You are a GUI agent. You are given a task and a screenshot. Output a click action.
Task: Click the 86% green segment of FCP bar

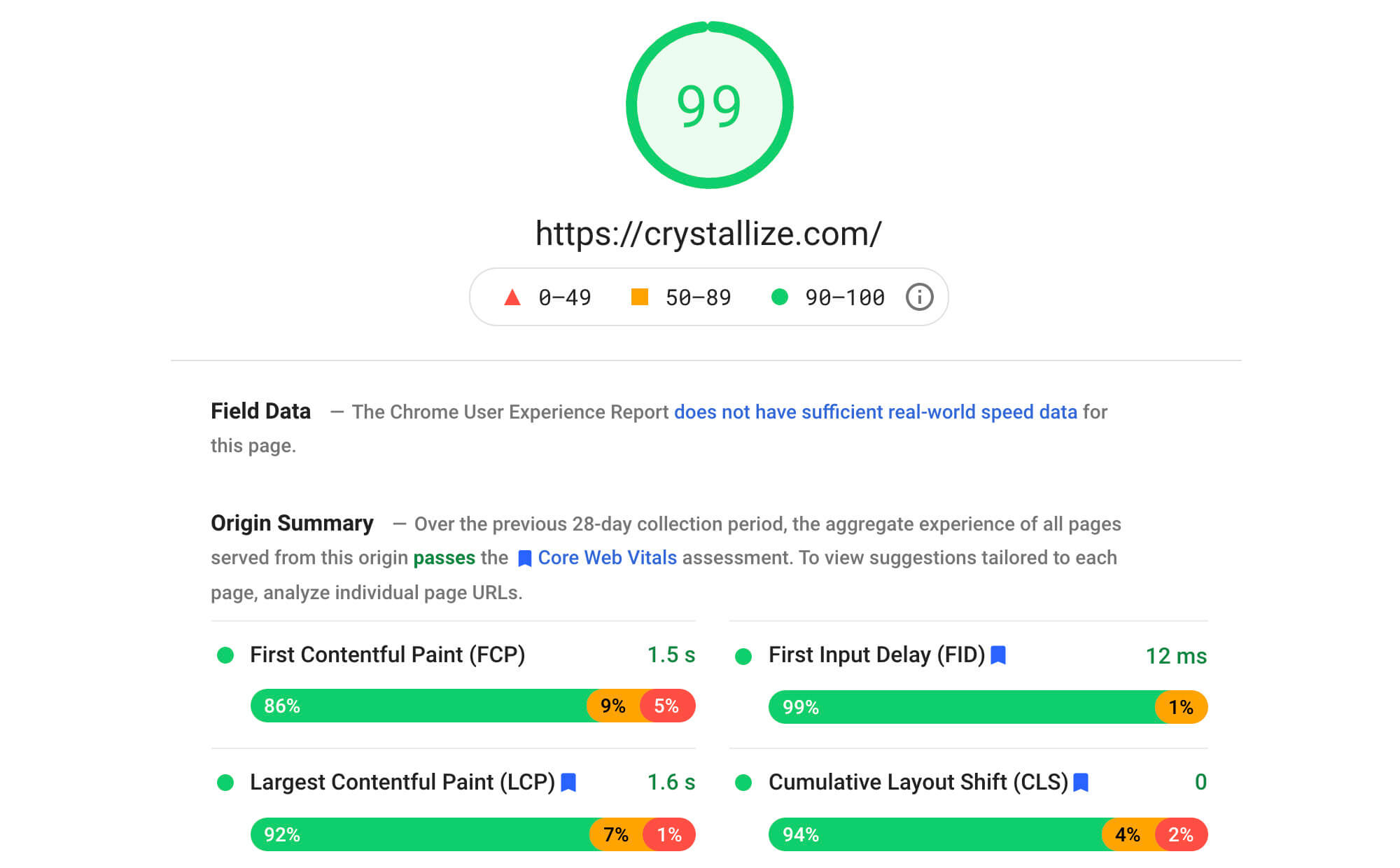419,706
